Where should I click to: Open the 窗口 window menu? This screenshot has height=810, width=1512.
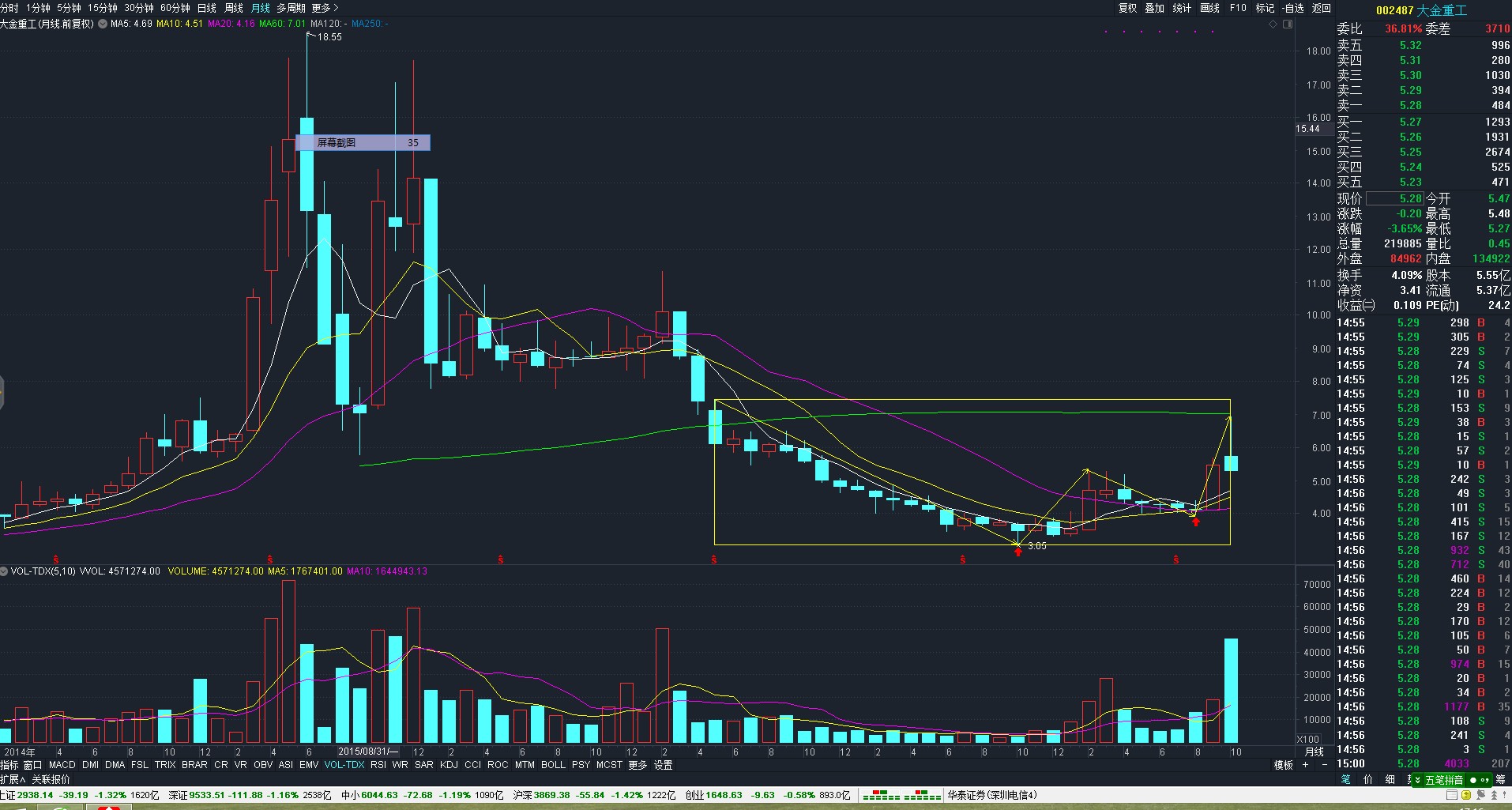coord(32,765)
